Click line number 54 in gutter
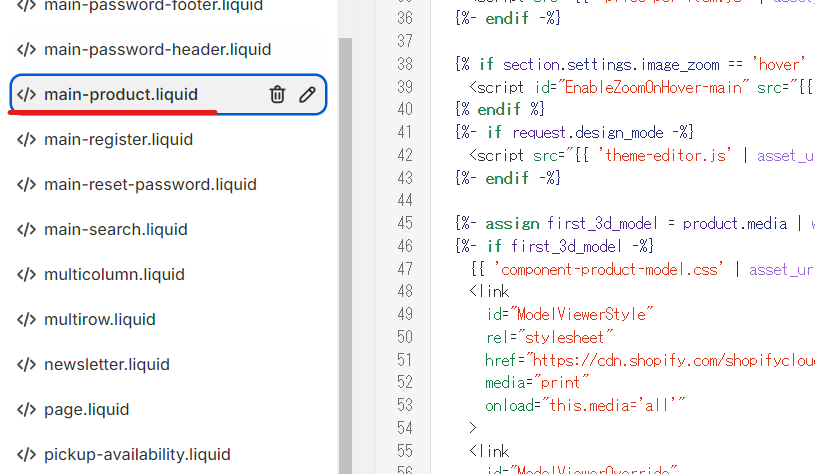 click(x=405, y=428)
